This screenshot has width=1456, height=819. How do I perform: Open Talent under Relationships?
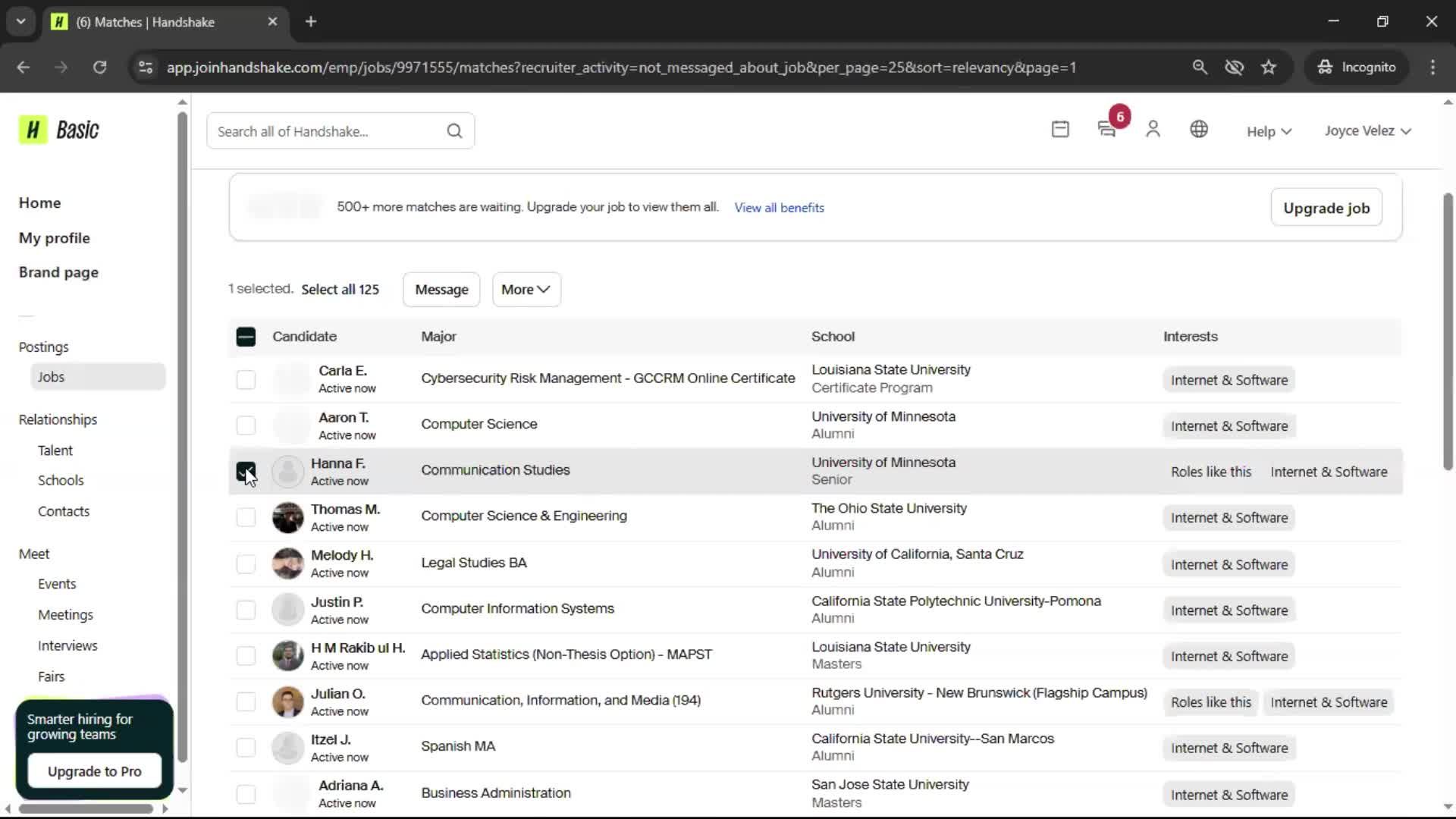tap(55, 450)
